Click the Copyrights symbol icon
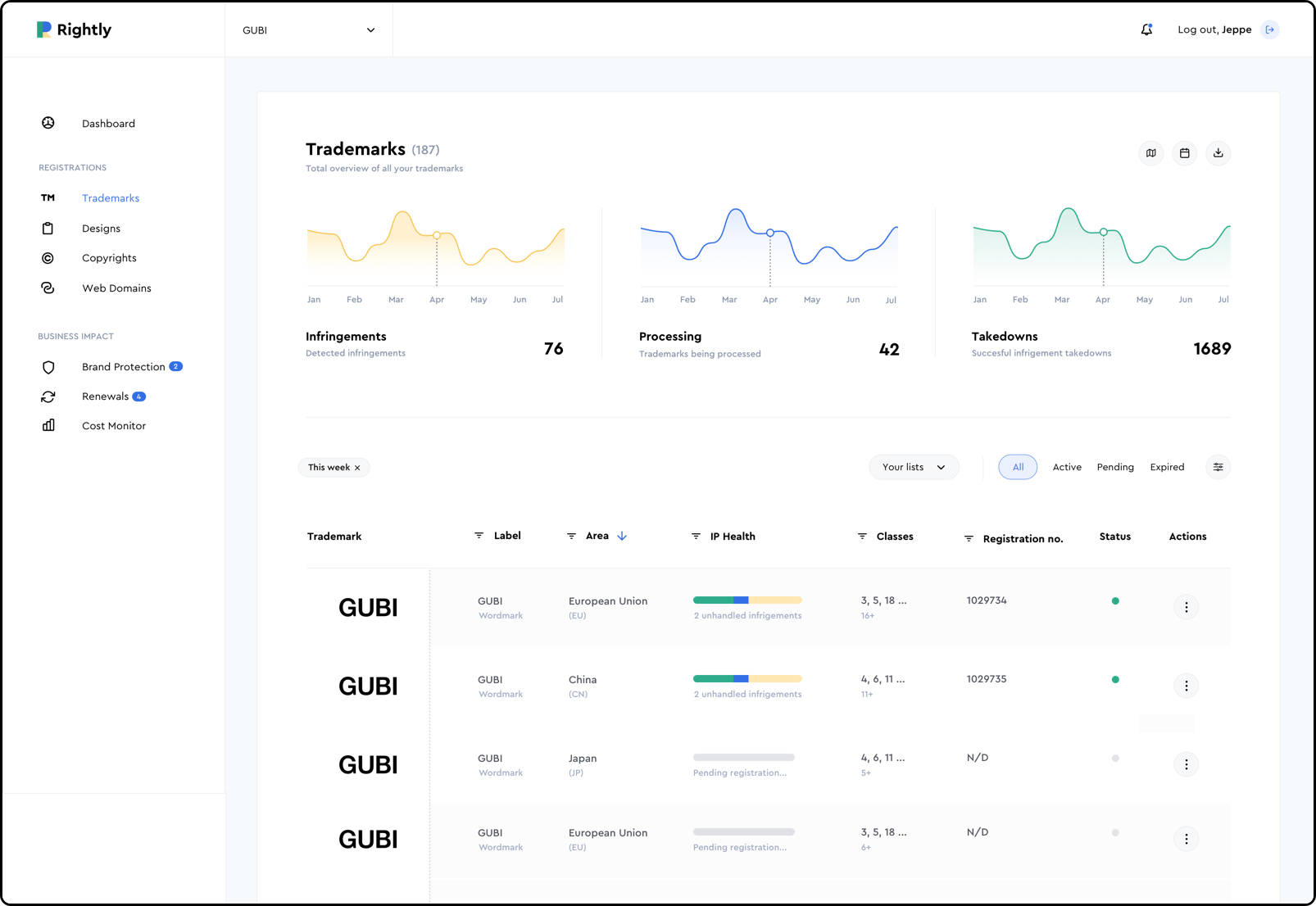Image resolution: width=1316 pixels, height=906 pixels. click(x=48, y=258)
